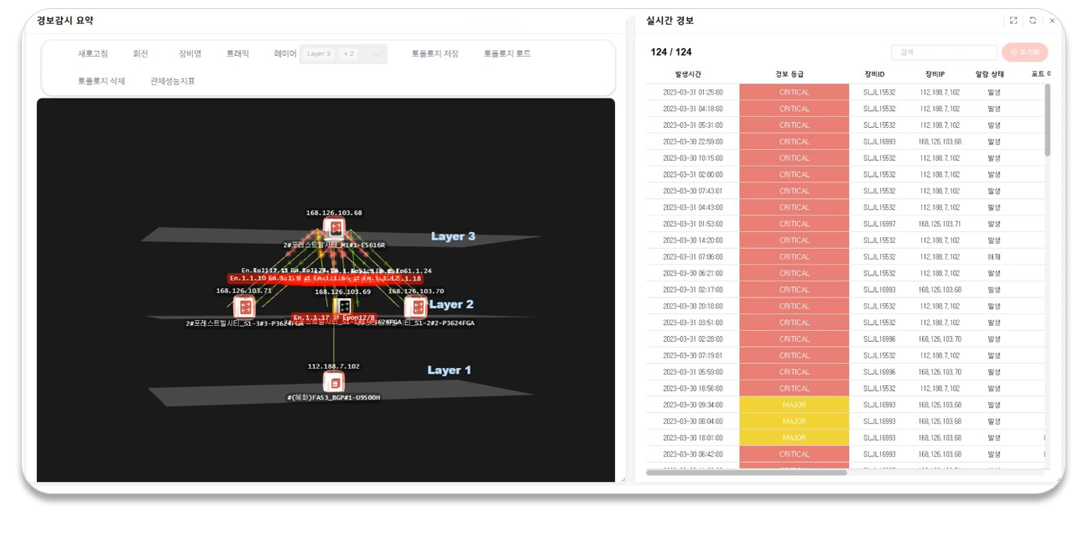This screenshot has width=1086, height=548.
Task: Click SLJL16996 in 2023-03-31 05:59:00 row
Action: point(879,372)
